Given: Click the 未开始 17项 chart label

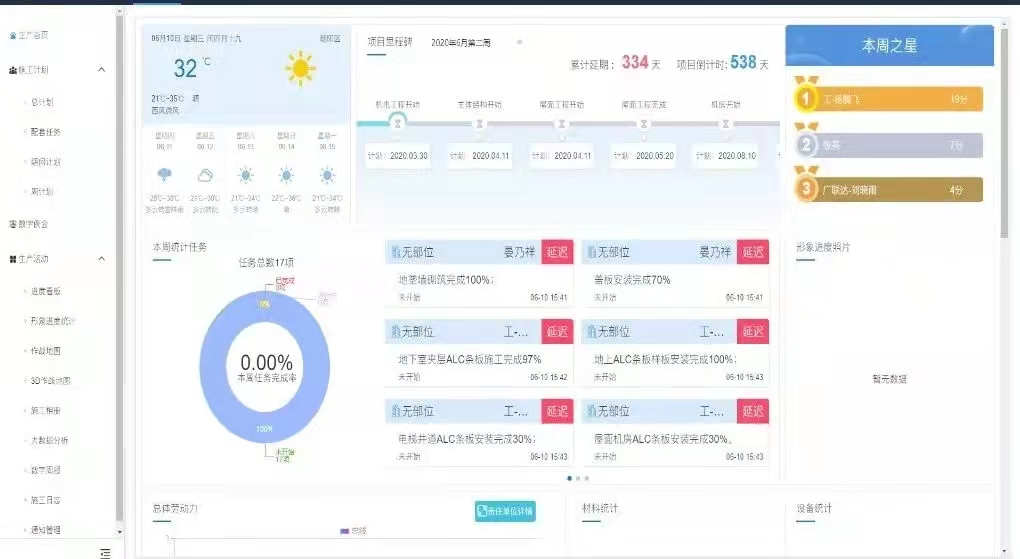Looking at the screenshot, I should tap(284, 455).
